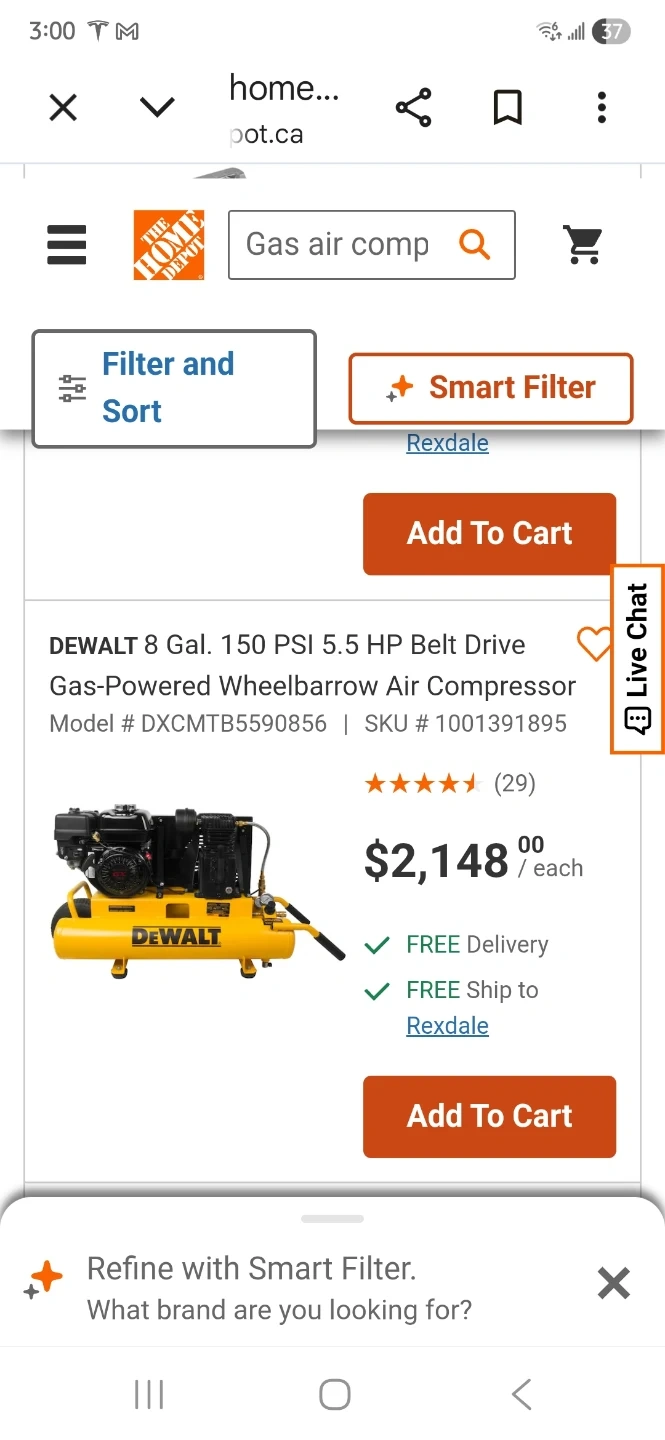The width and height of the screenshot is (665, 1440).
Task: Open browser three-dot overflow menu
Action: pyautogui.click(x=601, y=107)
